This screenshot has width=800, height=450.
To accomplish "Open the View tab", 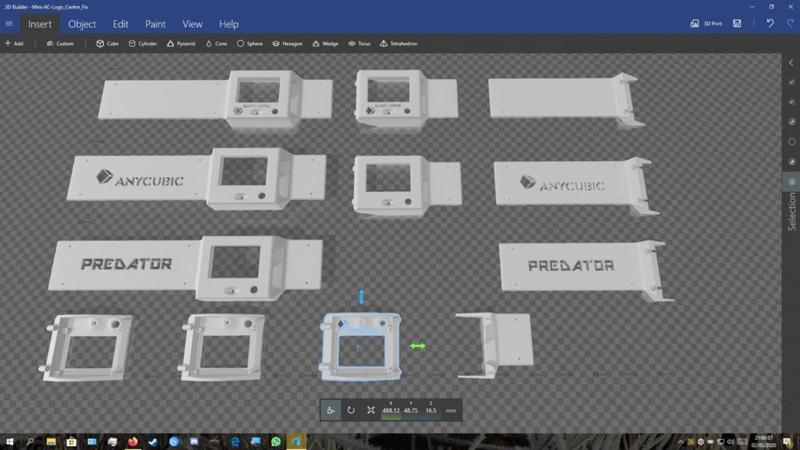I will pyautogui.click(x=192, y=24).
